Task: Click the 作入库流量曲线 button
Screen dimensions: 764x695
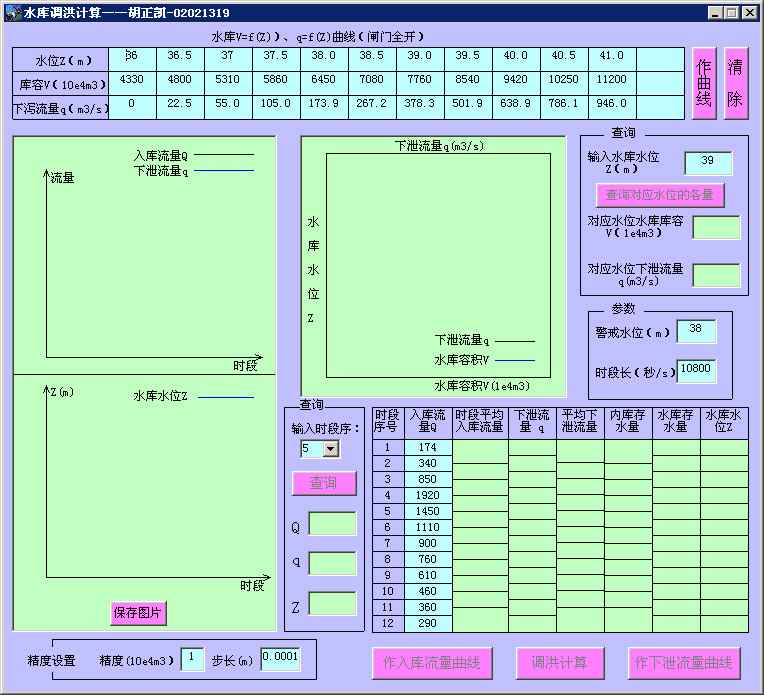Action: point(432,662)
